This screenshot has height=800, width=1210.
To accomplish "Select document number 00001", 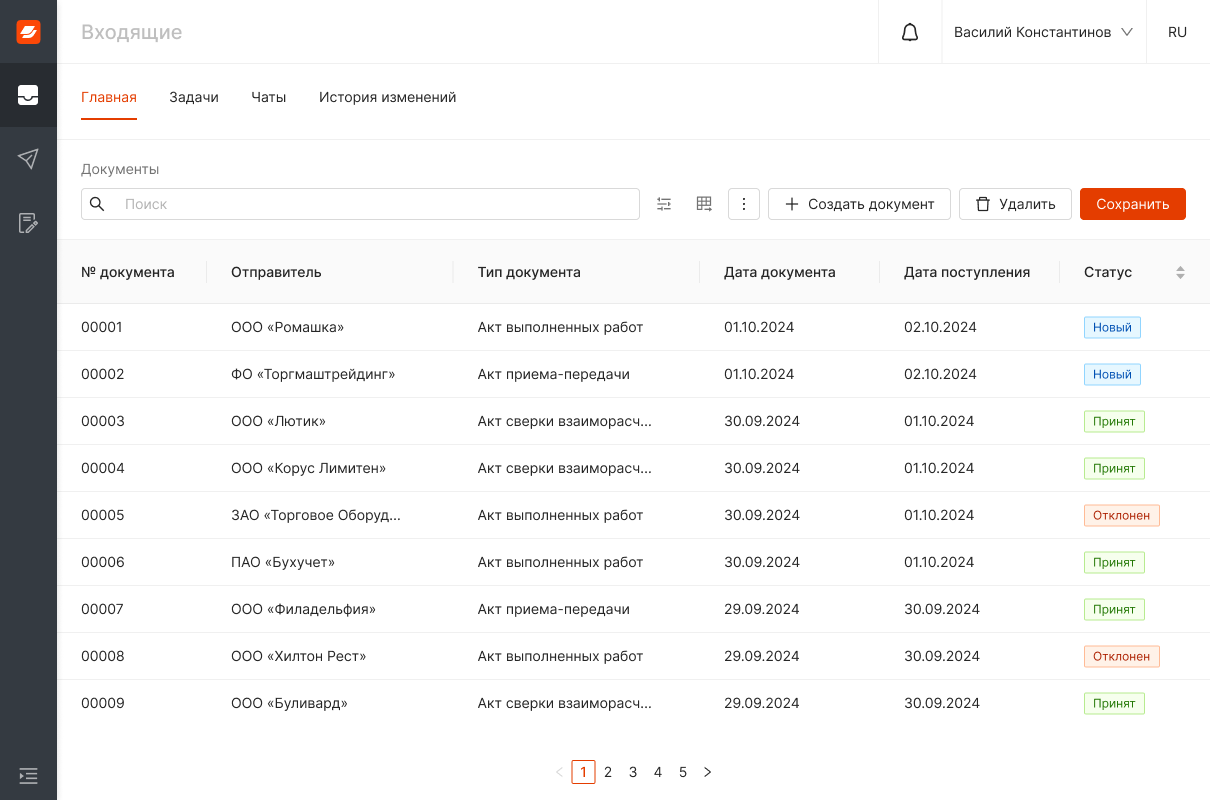I will pyautogui.click(x=102, y=327).
